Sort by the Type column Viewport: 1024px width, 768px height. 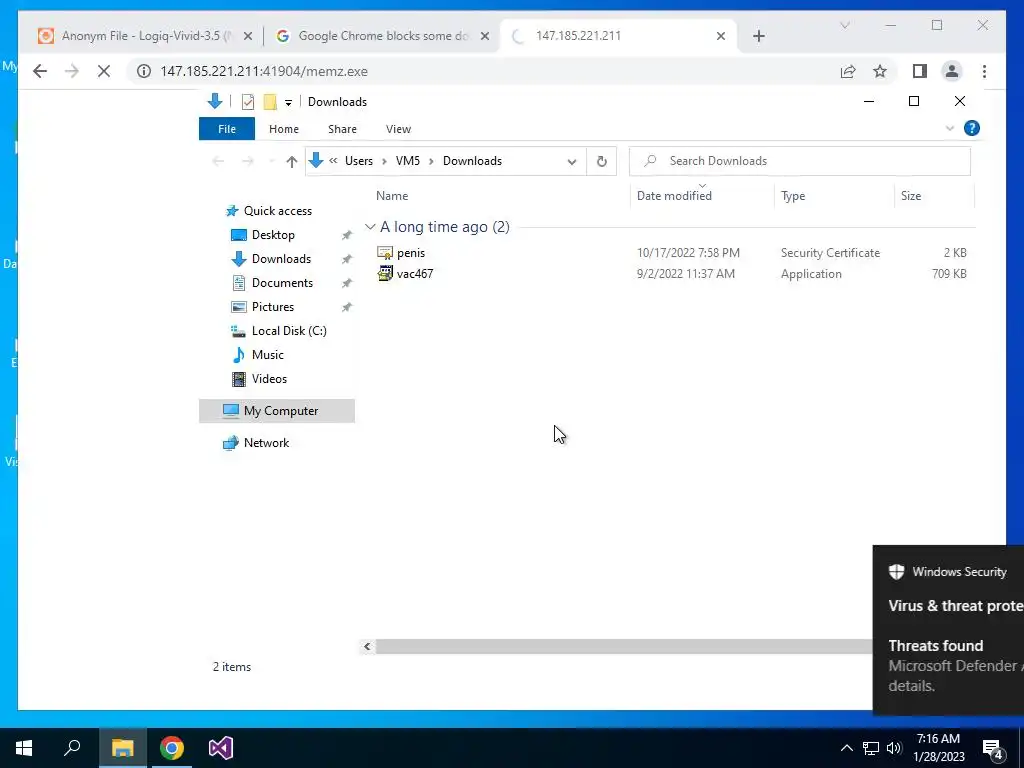pos(793,196)
